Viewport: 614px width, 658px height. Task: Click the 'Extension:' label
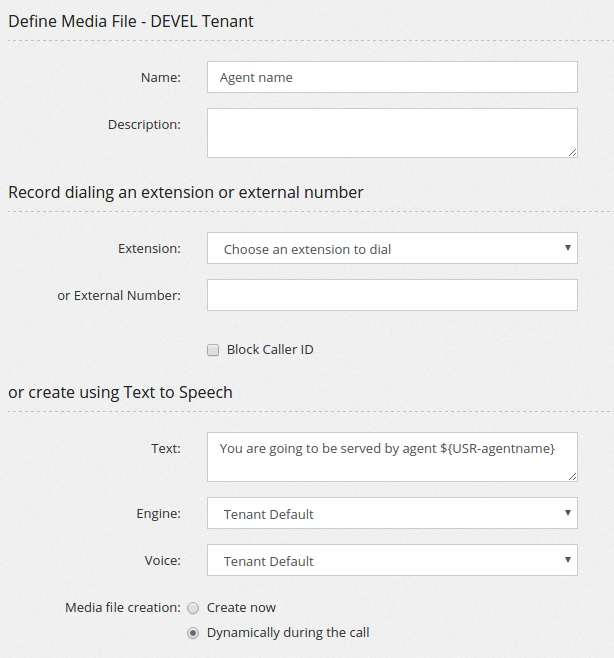(x=149, y=248)
